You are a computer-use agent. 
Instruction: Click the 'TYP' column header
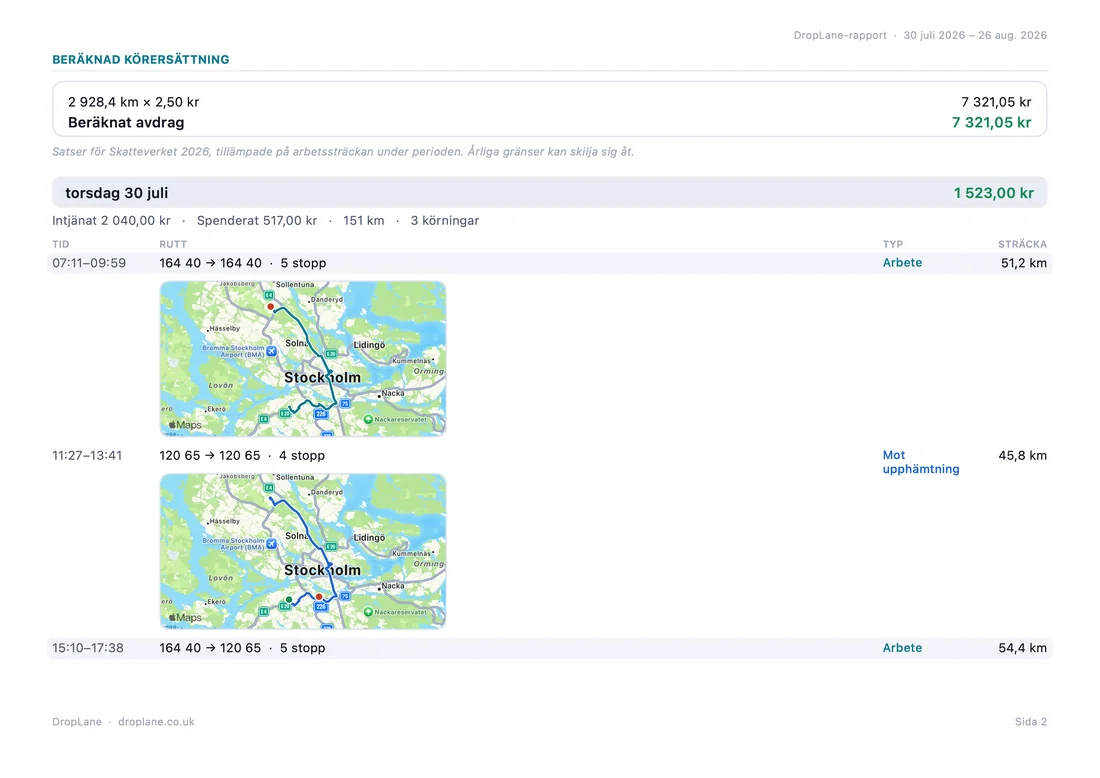click(x=892, y=244)
